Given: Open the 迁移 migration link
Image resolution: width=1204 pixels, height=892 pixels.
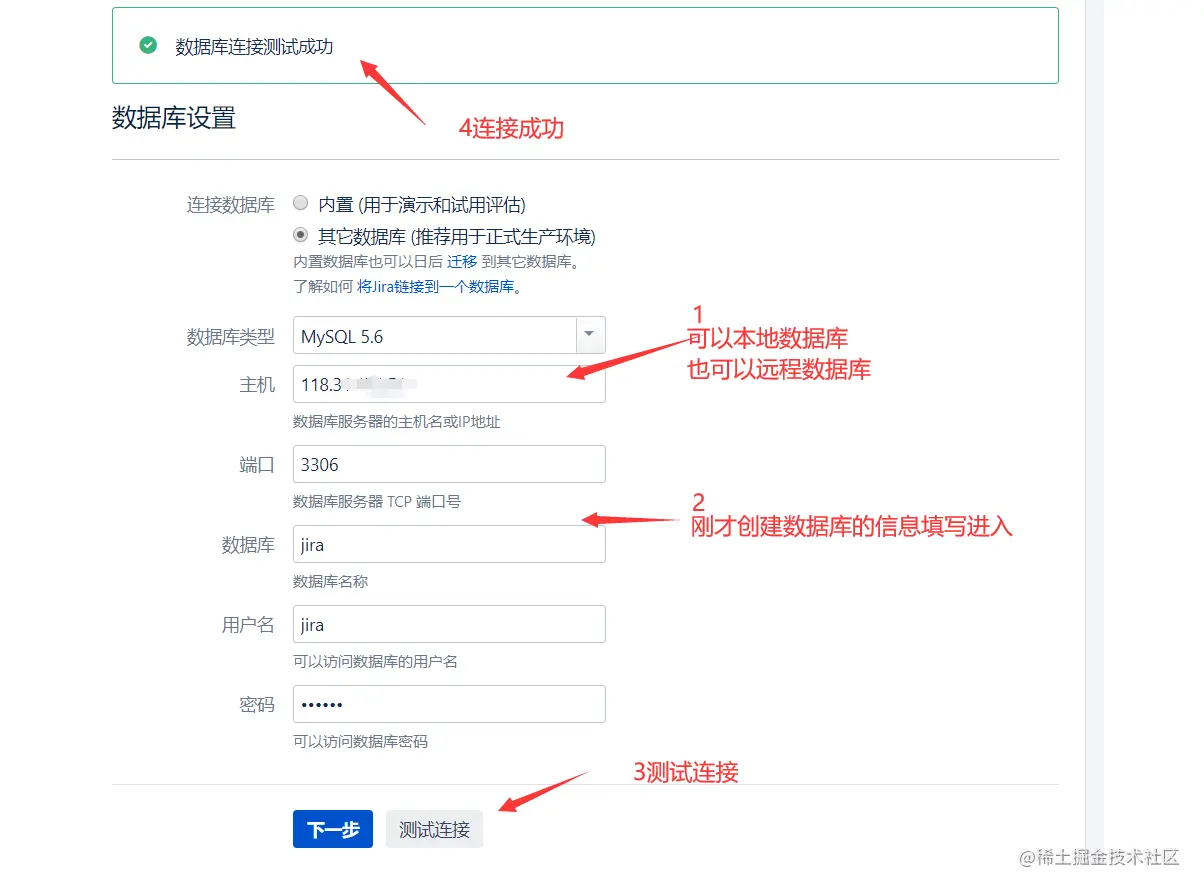Looking at the screenshot, I should pyautogui.click(x=462, y=262).
